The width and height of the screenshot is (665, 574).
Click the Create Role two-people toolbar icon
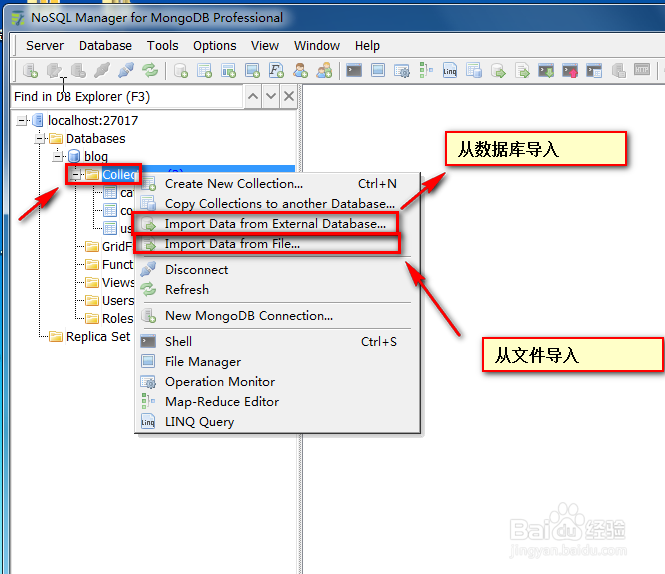click(x=324, y=70)
